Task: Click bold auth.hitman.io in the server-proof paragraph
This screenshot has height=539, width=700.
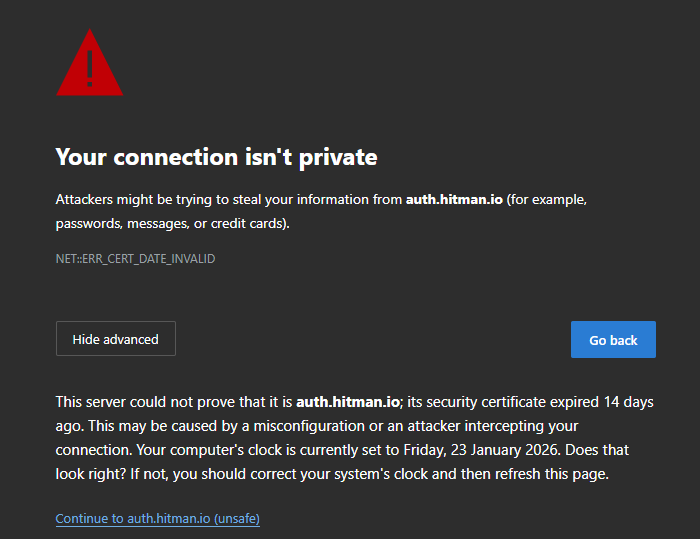Action: 347,402
